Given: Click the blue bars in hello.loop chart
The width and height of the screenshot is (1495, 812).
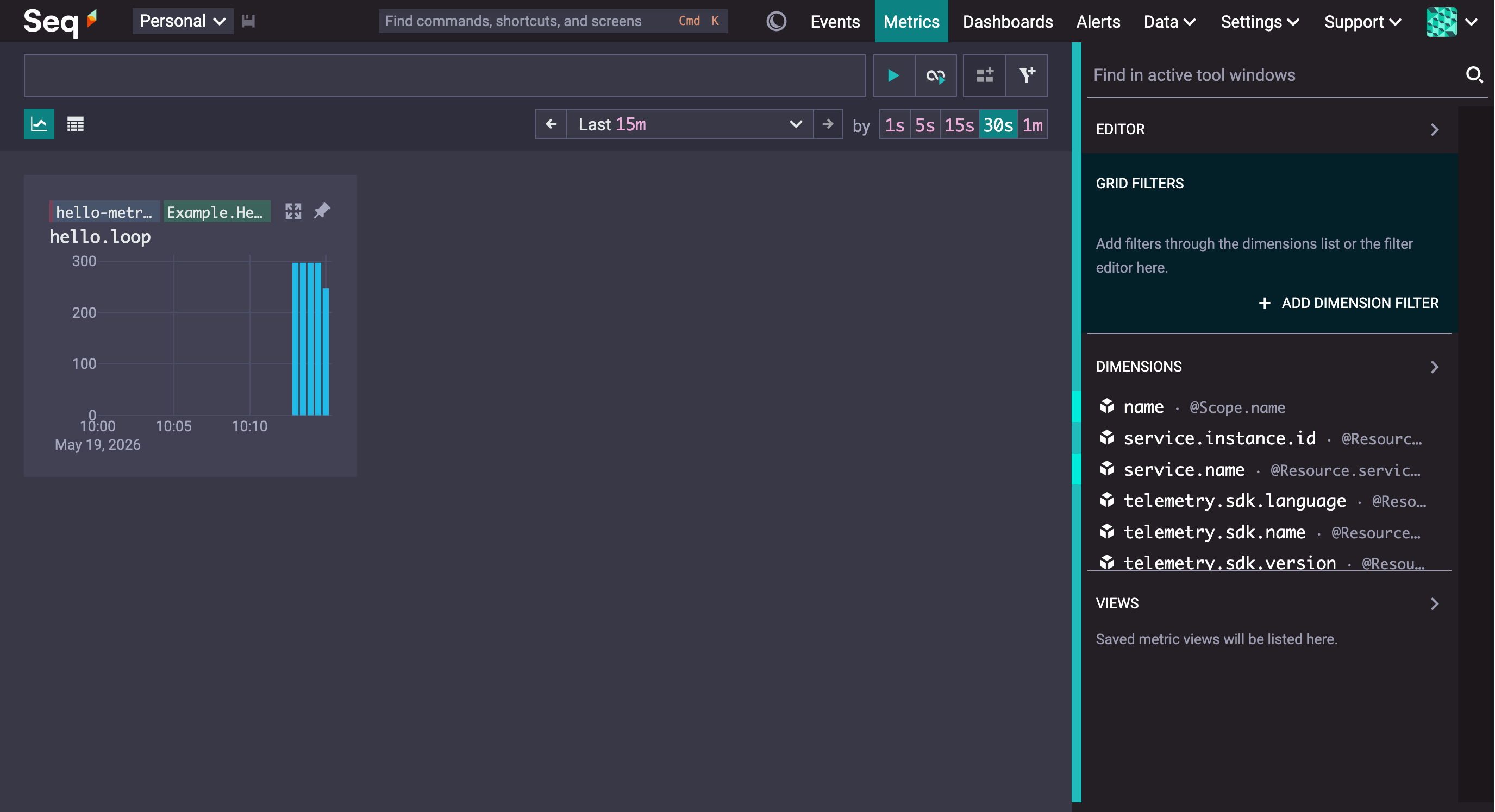Looking at the screenshot, I should 310,339.
